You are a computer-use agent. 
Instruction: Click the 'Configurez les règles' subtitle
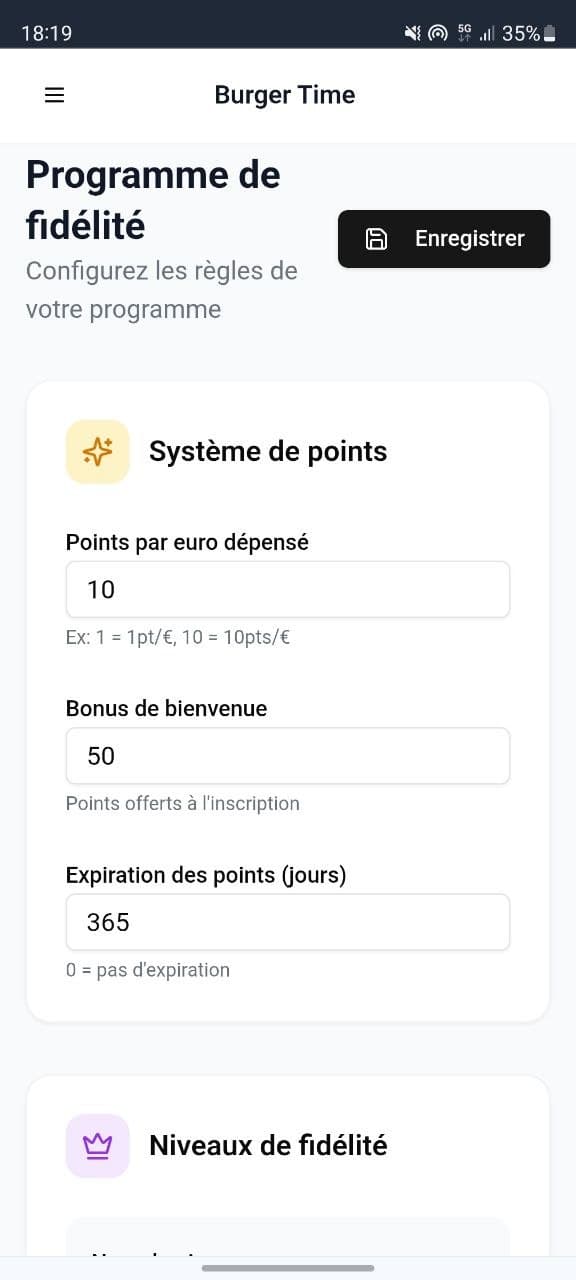click(160, 289)
